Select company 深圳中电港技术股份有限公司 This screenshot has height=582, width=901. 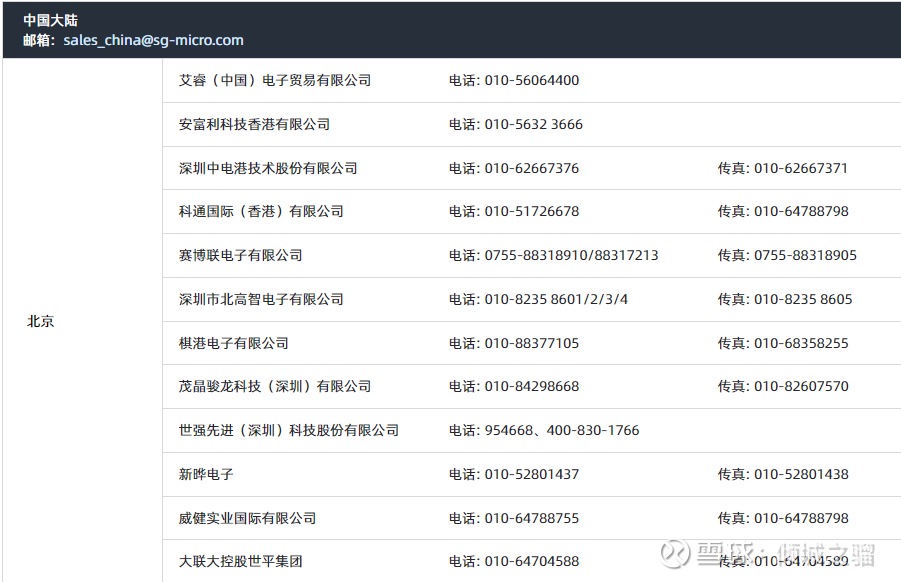[268, 168]
